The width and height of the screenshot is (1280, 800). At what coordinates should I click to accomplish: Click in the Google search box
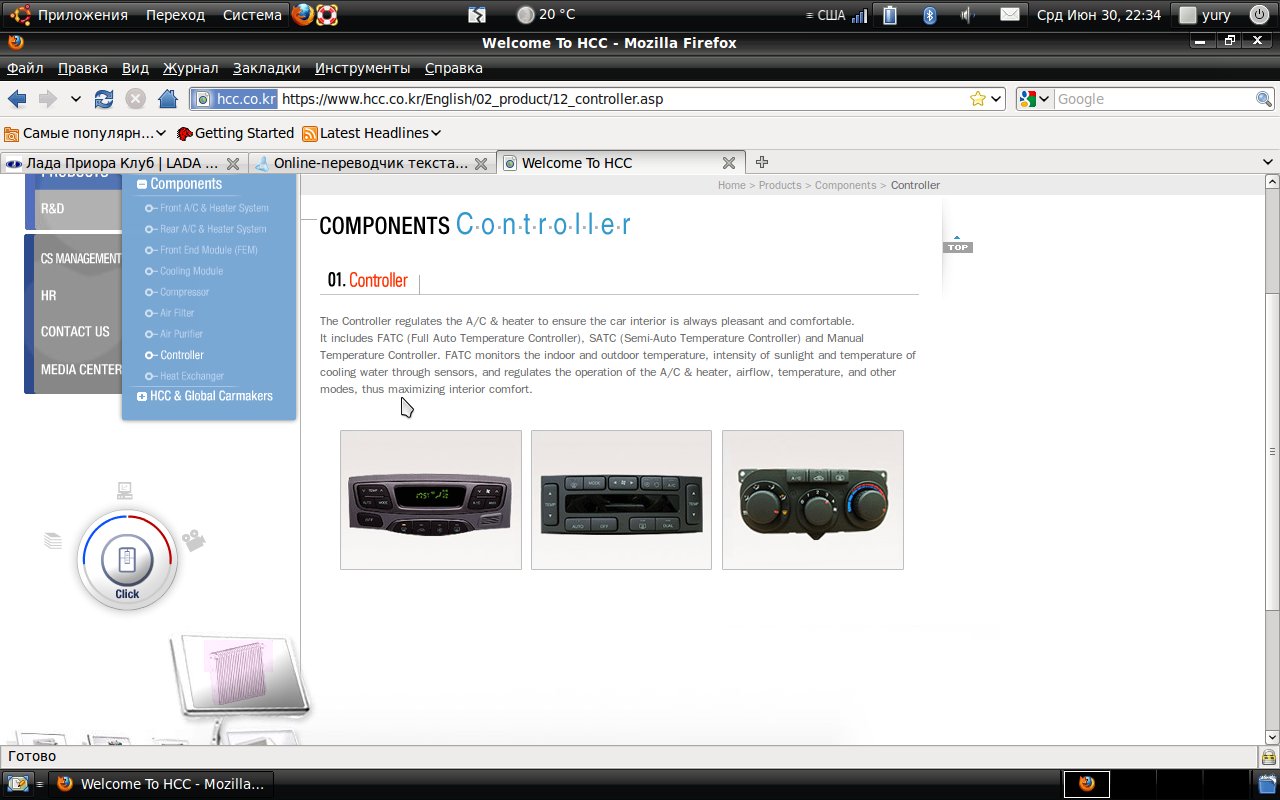1155,99
